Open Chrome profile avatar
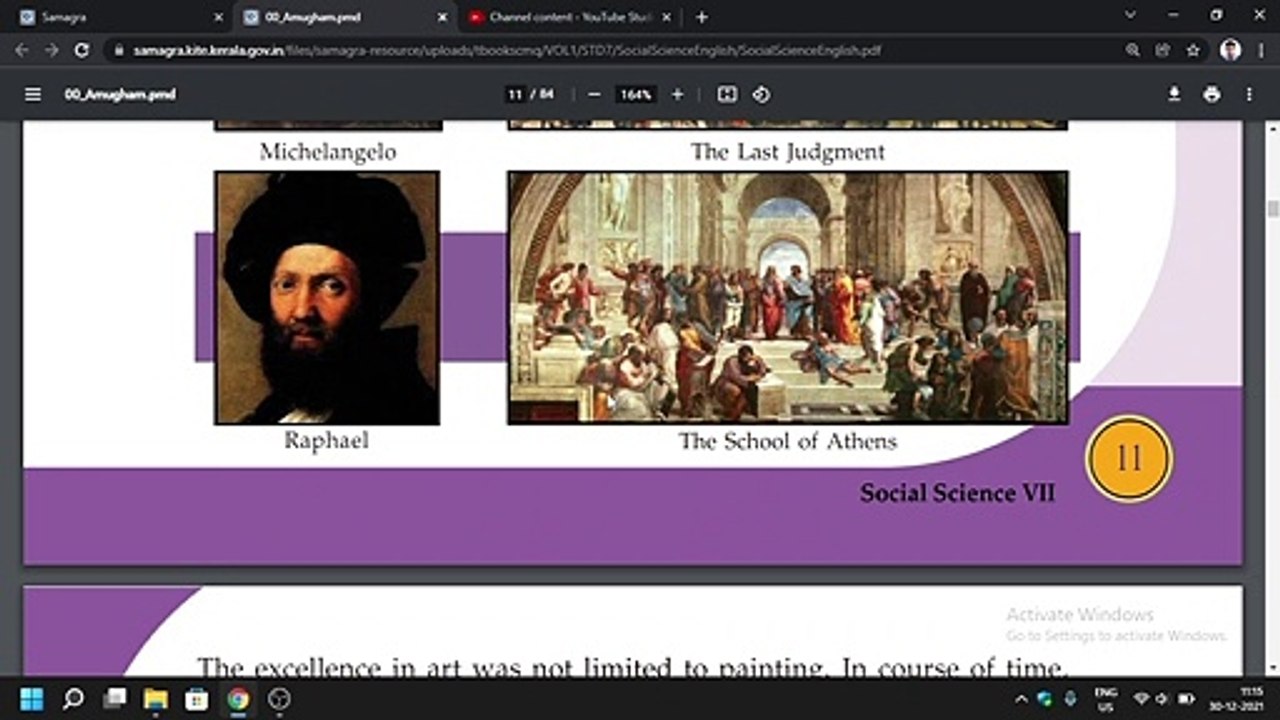Screen dimensions: 1280x720 [x=1231, y=50]
